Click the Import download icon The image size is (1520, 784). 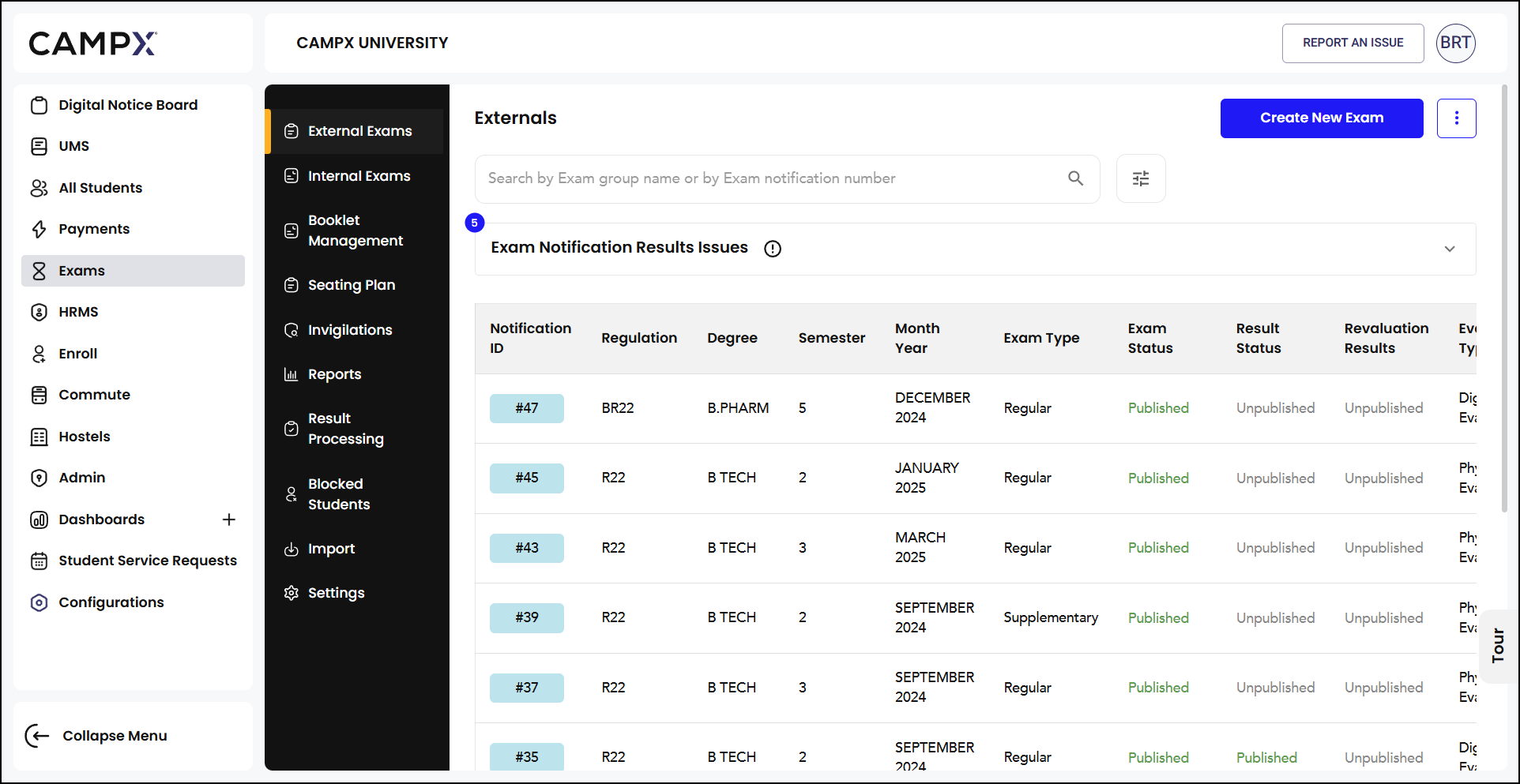click(x=292, y=549)
